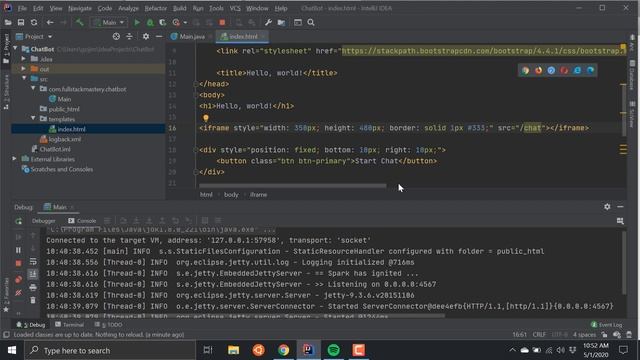The height and width of the screenshot is (360, 640).
Task: Open the VCS menu
Action: coord(235,8)
